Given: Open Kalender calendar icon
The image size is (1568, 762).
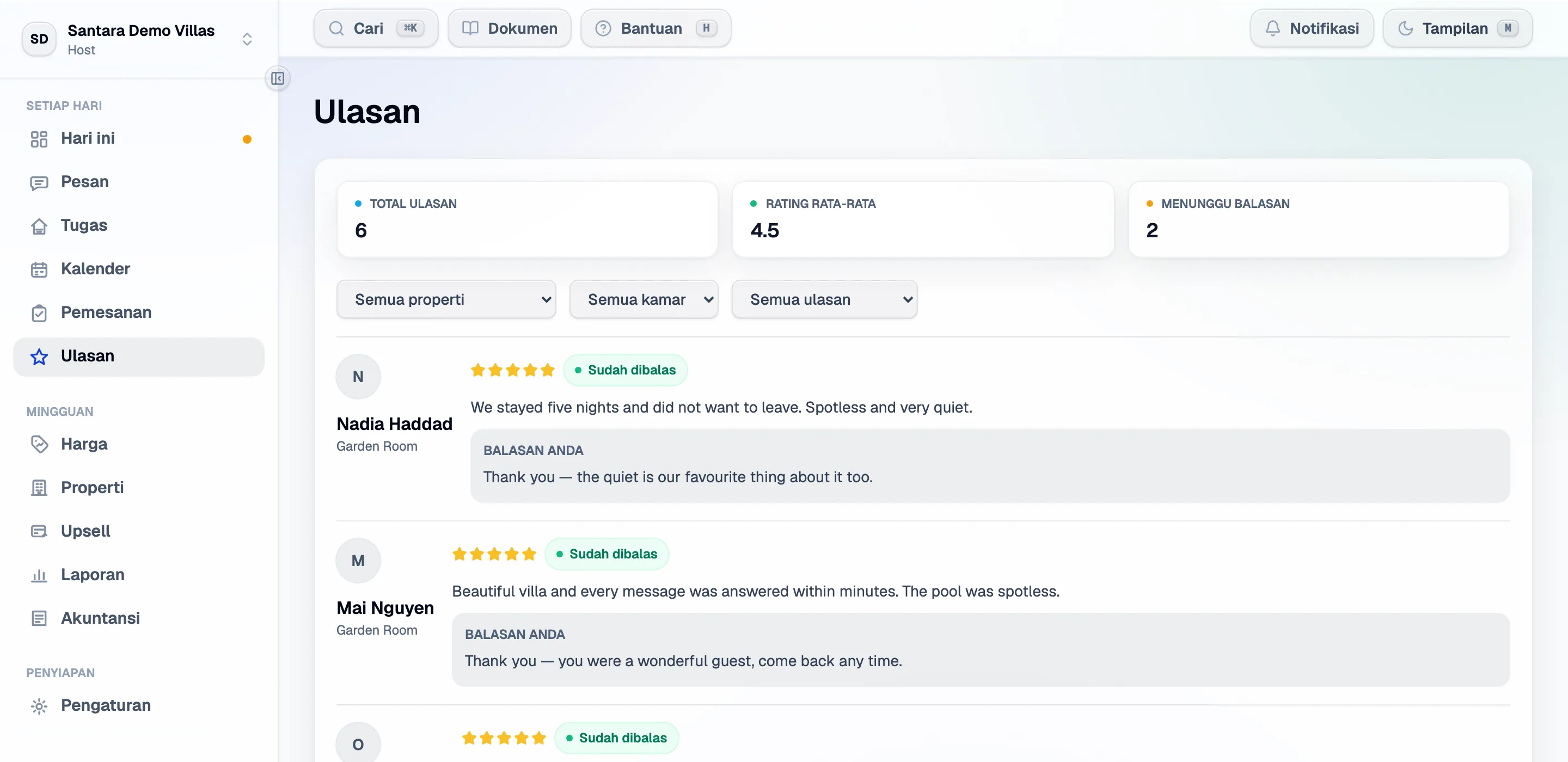Looking at the screenshot, I should [x=39, y=269].
